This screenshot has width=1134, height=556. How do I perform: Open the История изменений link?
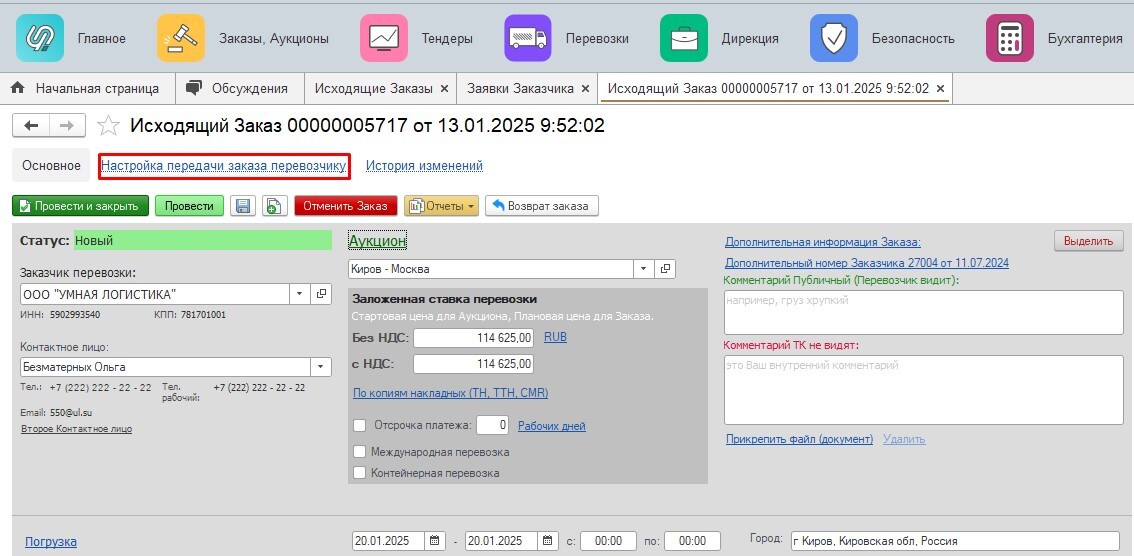tap(424, 166)
